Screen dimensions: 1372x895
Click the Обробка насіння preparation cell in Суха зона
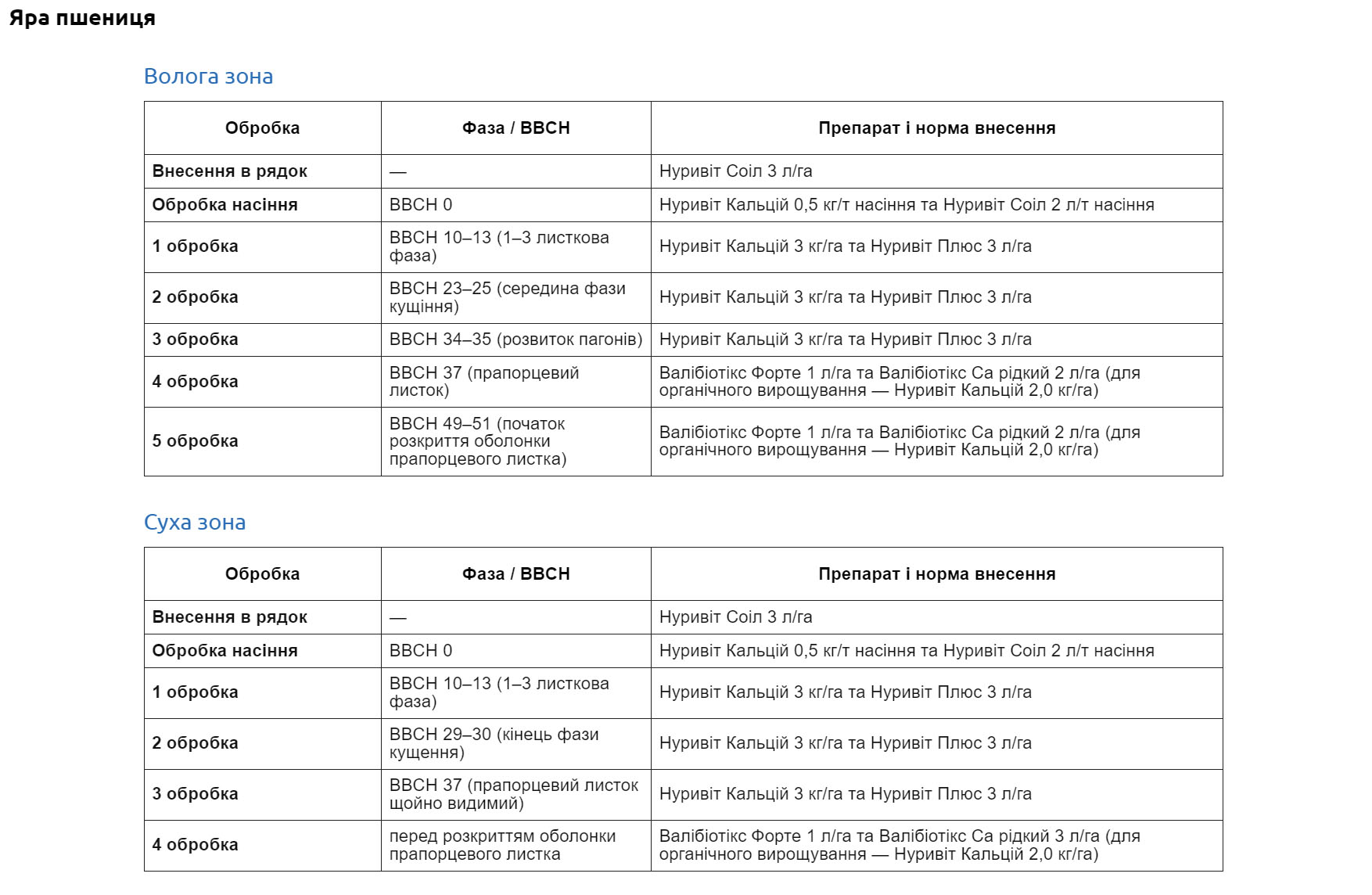pos(937,651)
